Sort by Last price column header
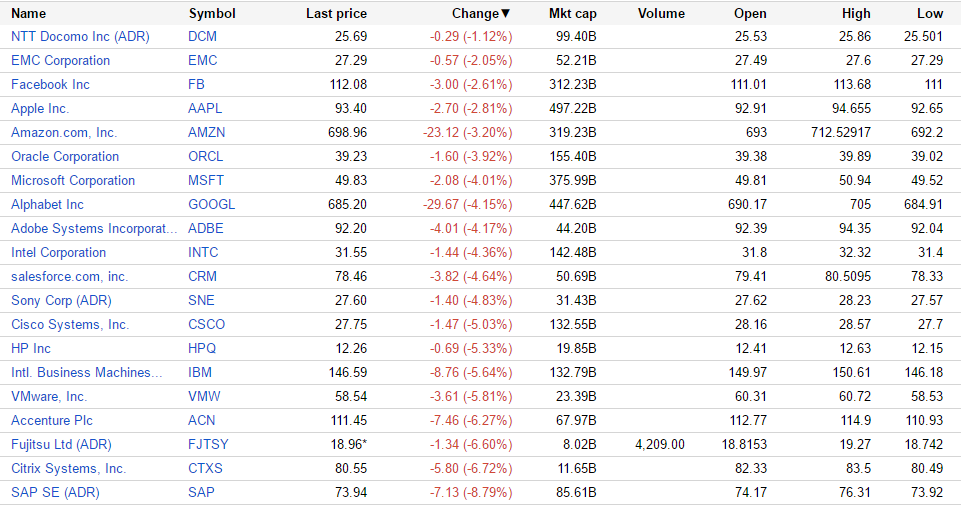 336,14
